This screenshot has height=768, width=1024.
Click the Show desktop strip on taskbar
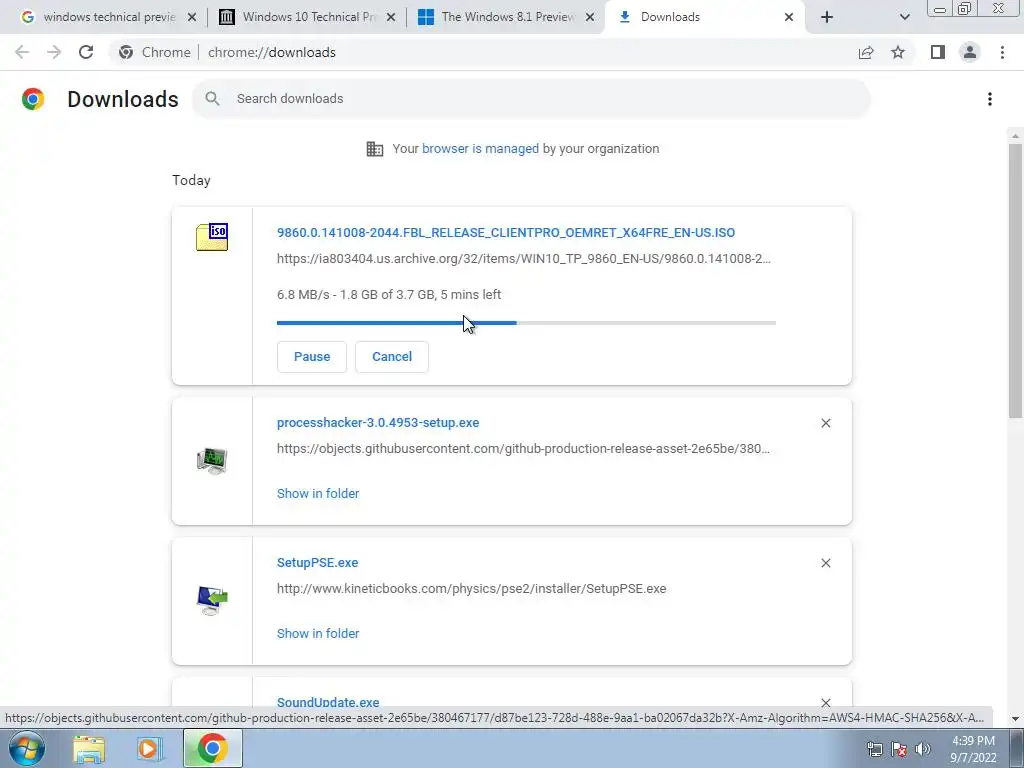(x=1016, y=748)
